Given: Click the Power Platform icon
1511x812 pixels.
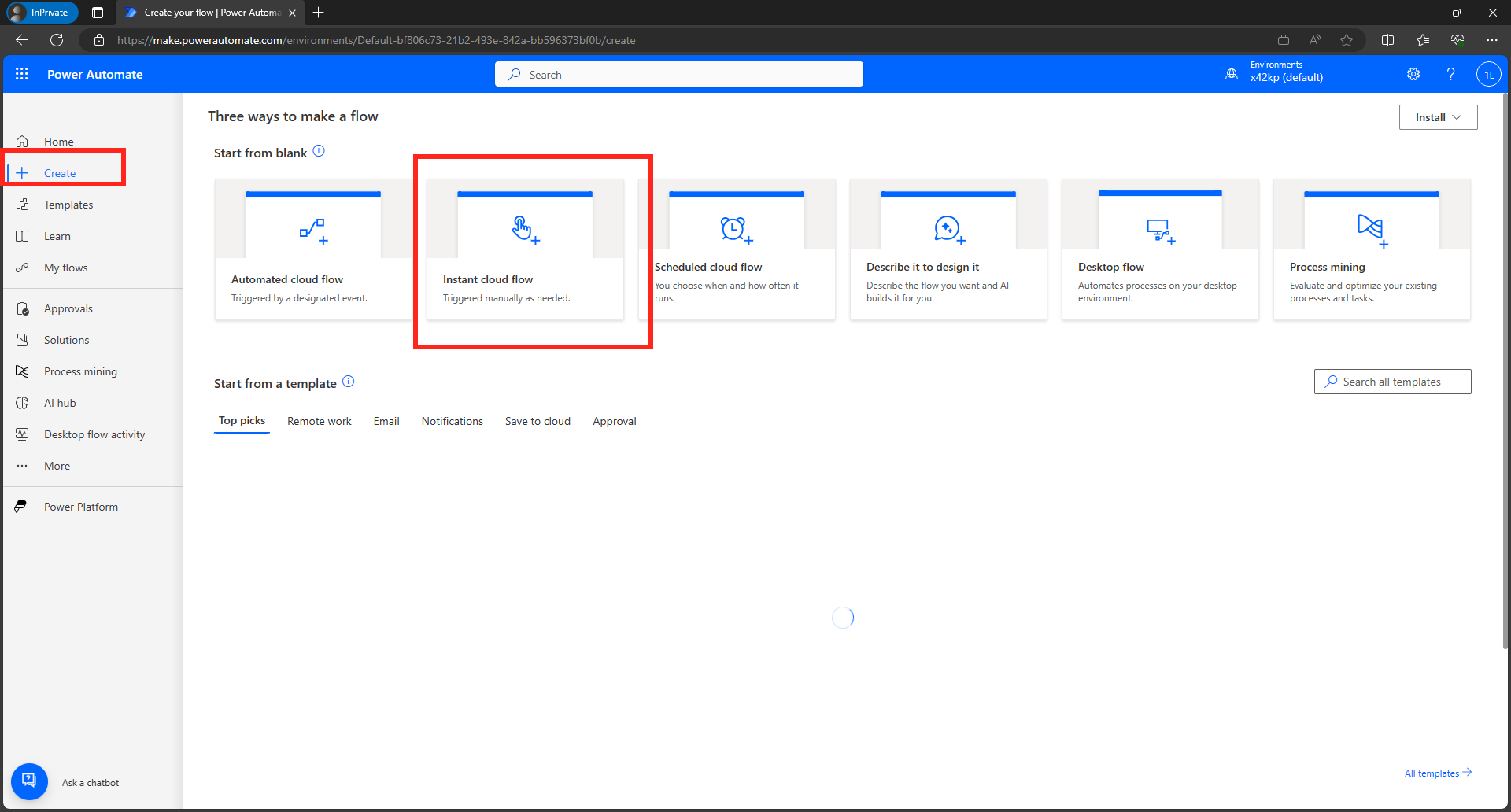Looking at the screenshot, I should 21,507.
